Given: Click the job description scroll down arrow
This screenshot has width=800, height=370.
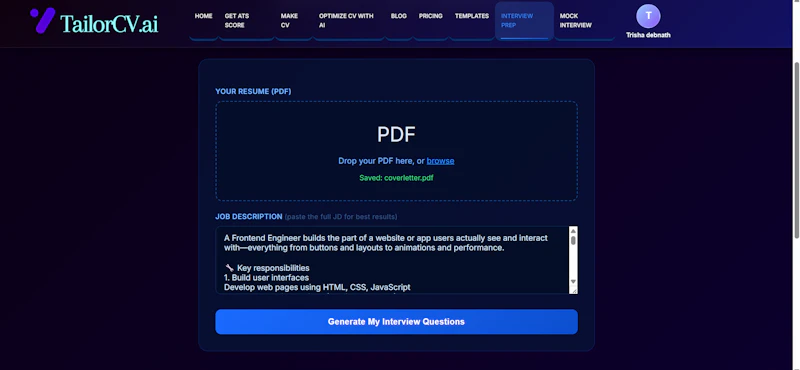Looking at the screenshot, I should [573, 282].
